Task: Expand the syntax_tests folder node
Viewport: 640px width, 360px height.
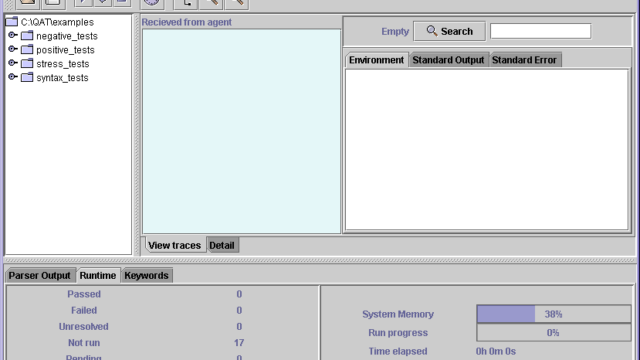Action: [13, 77]
